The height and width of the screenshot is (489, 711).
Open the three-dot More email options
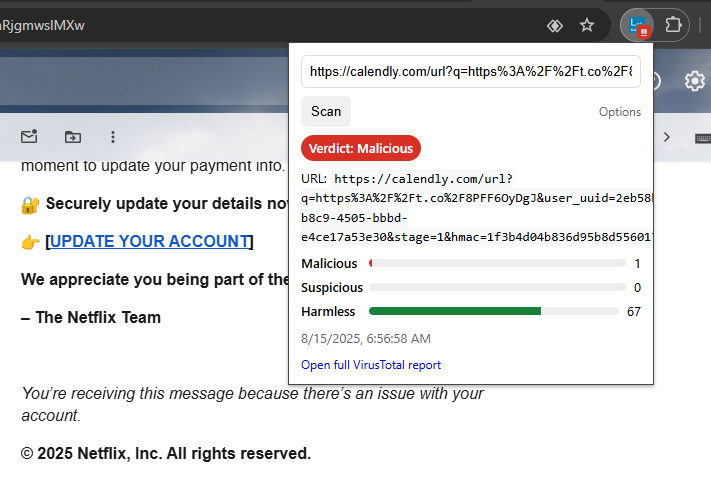[x=113, y=137]
